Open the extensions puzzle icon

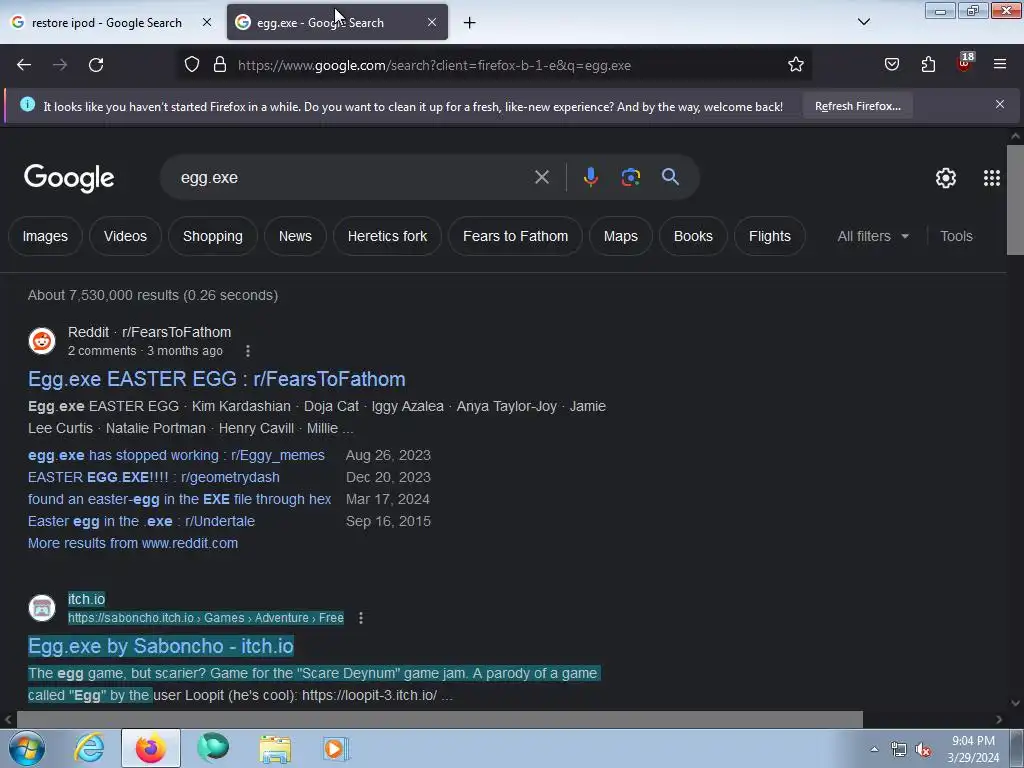pyautogui.click(x=928, y=65)
